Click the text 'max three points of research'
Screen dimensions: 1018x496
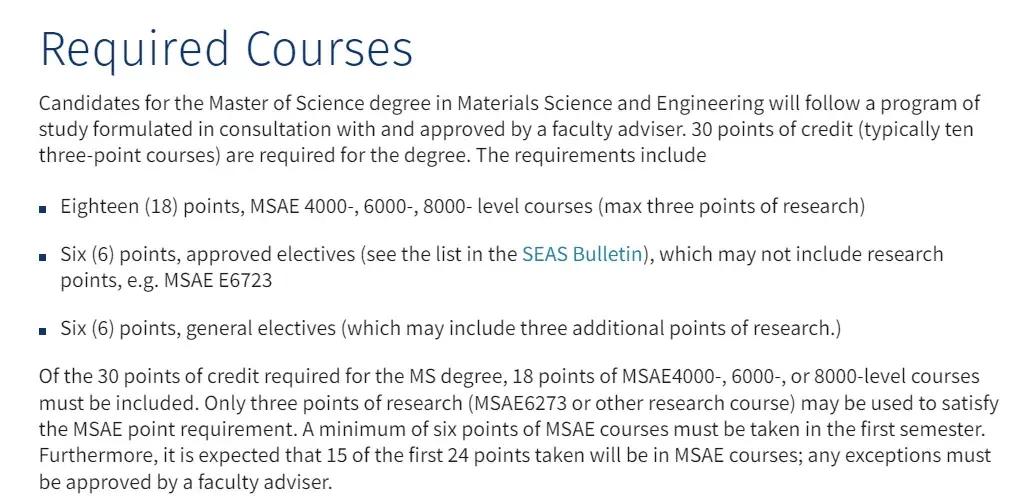[x=732, y=206]
